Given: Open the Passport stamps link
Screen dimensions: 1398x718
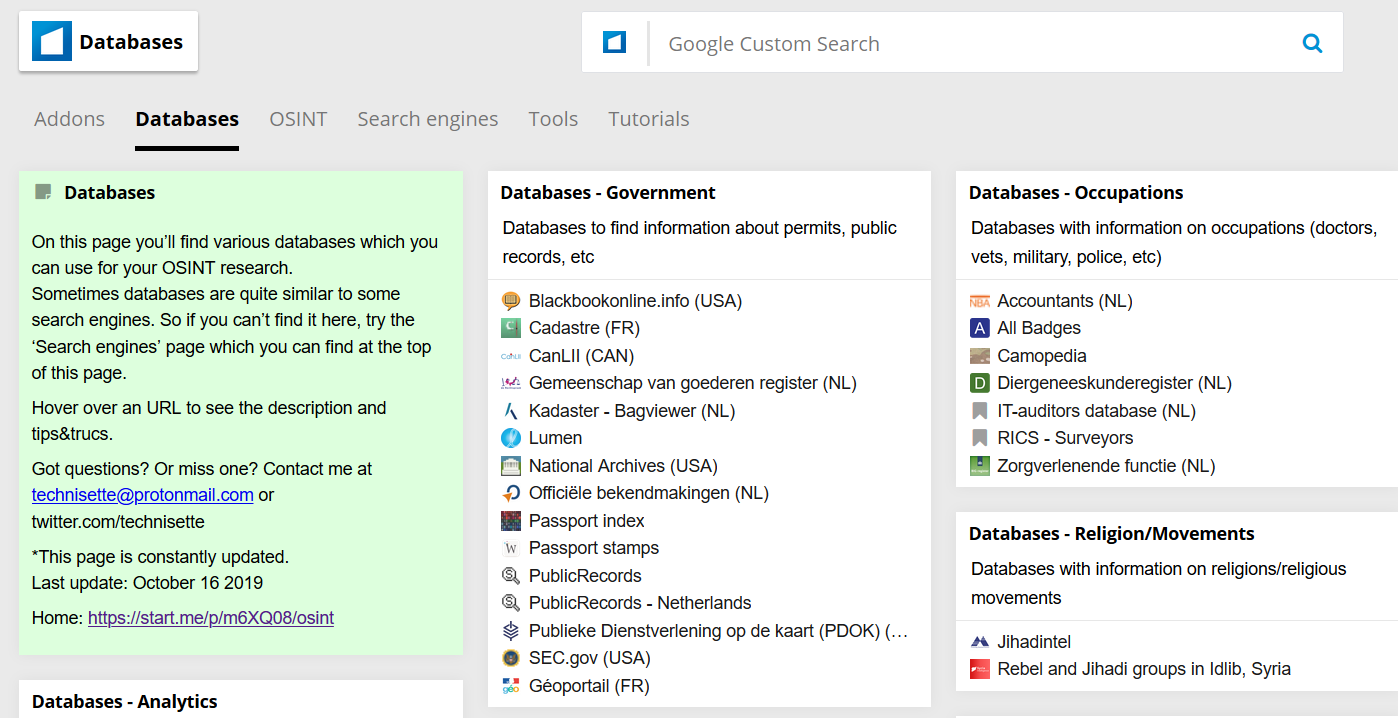Looking at the screenshot, I should (594, 548).
